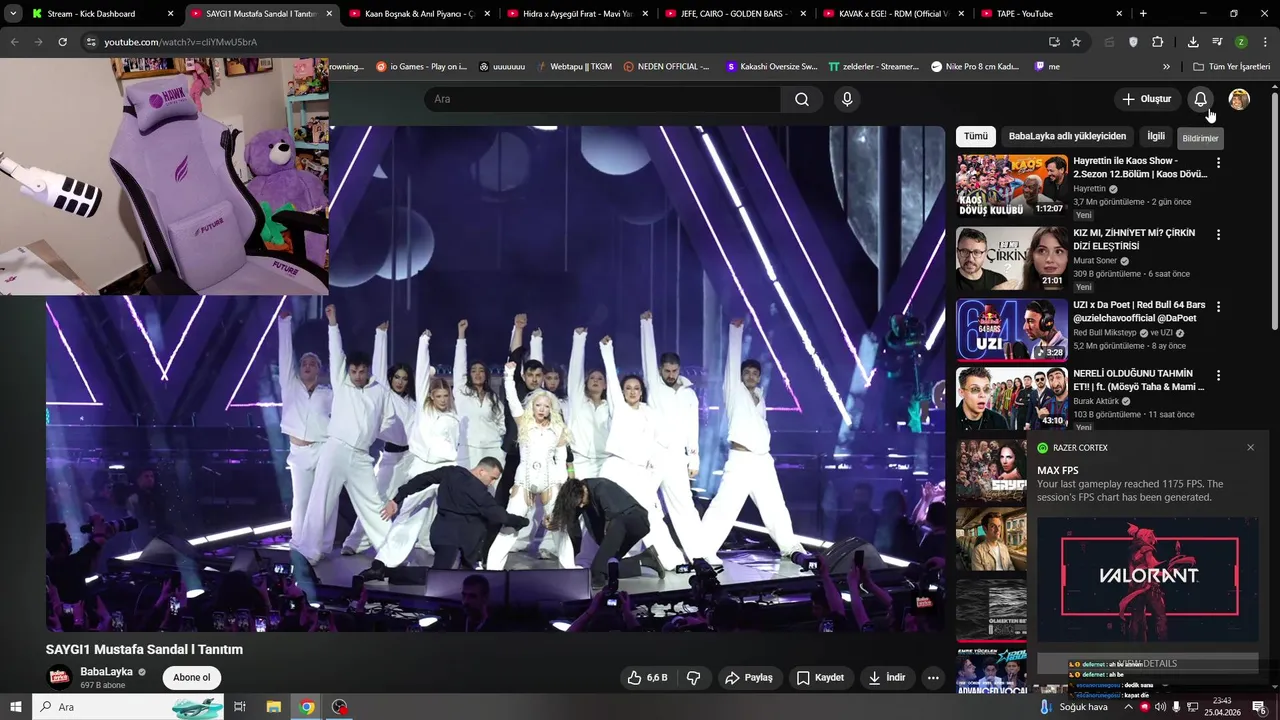This screenshot has width=1280, height=720.
Task: Open Kakashi Oversize Sw... bookmark
Action: (771, 67)
